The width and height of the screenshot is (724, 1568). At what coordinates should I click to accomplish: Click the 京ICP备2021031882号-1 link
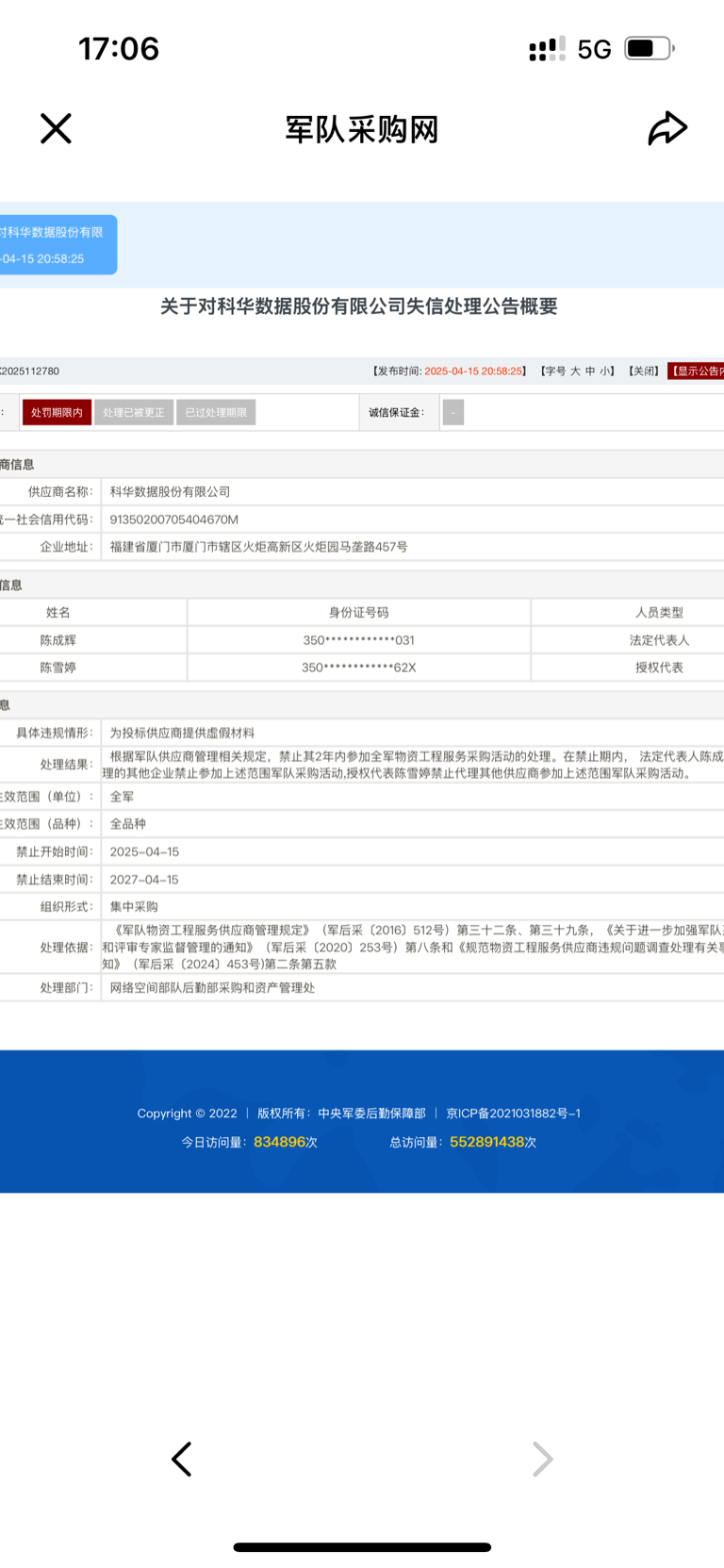[513, 1114]
